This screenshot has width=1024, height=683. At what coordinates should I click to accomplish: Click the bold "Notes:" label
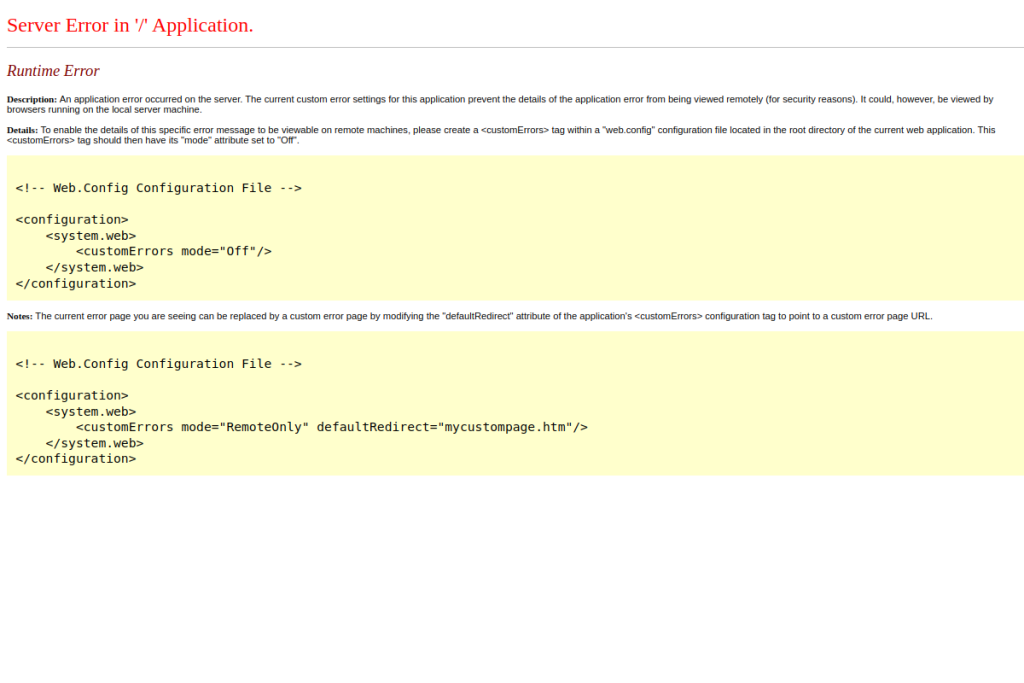[20, 316]
